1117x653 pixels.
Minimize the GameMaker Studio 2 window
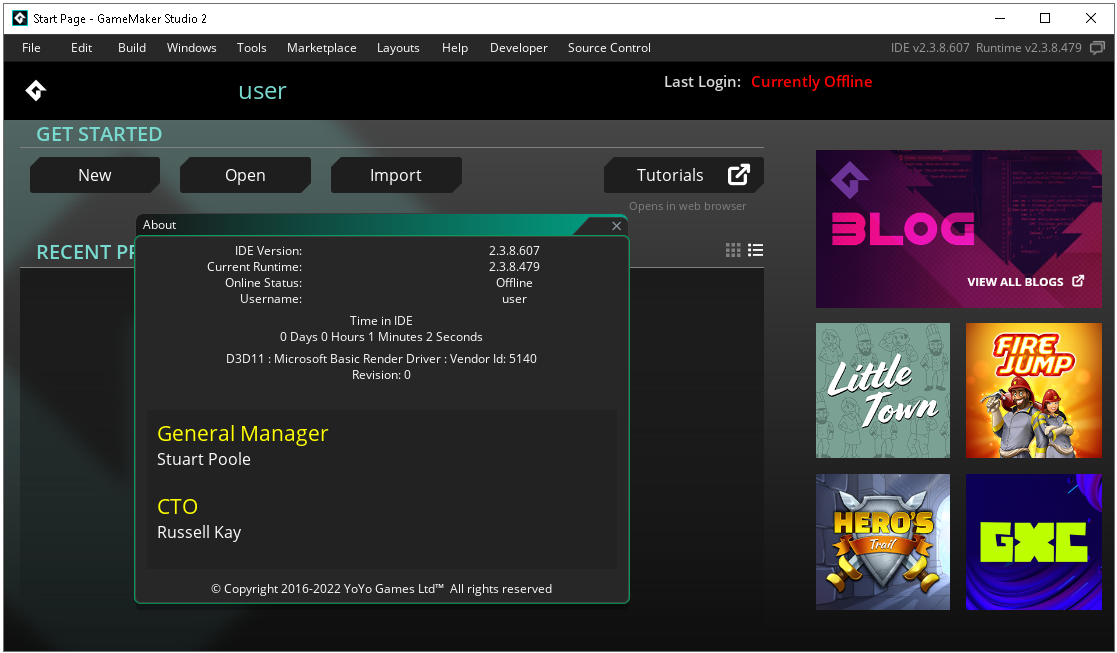[x=999, y=19]
